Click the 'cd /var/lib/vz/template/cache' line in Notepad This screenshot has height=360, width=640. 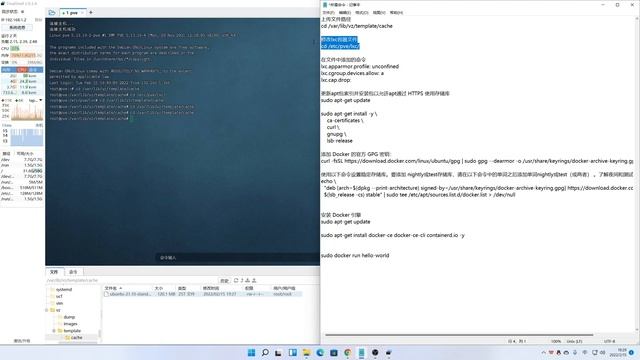pyautogui.click(x=357, y=26)
